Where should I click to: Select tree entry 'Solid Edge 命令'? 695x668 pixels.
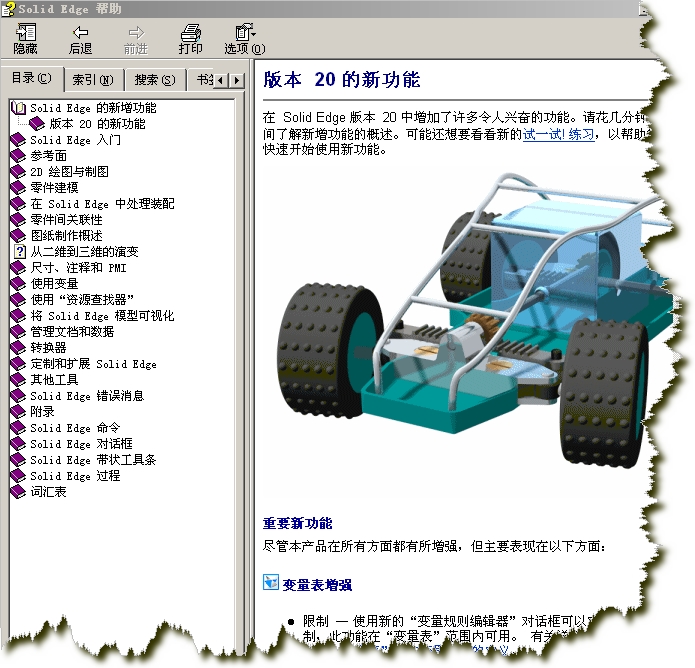tap(75, 428)
